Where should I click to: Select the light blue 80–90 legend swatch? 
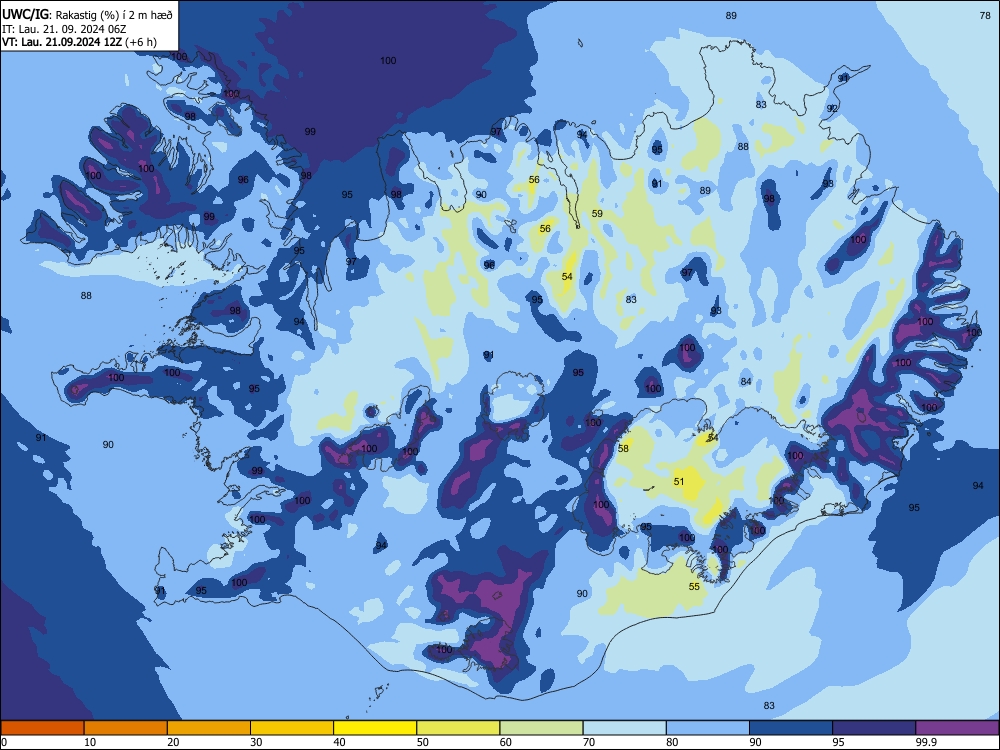click(708, 728)
